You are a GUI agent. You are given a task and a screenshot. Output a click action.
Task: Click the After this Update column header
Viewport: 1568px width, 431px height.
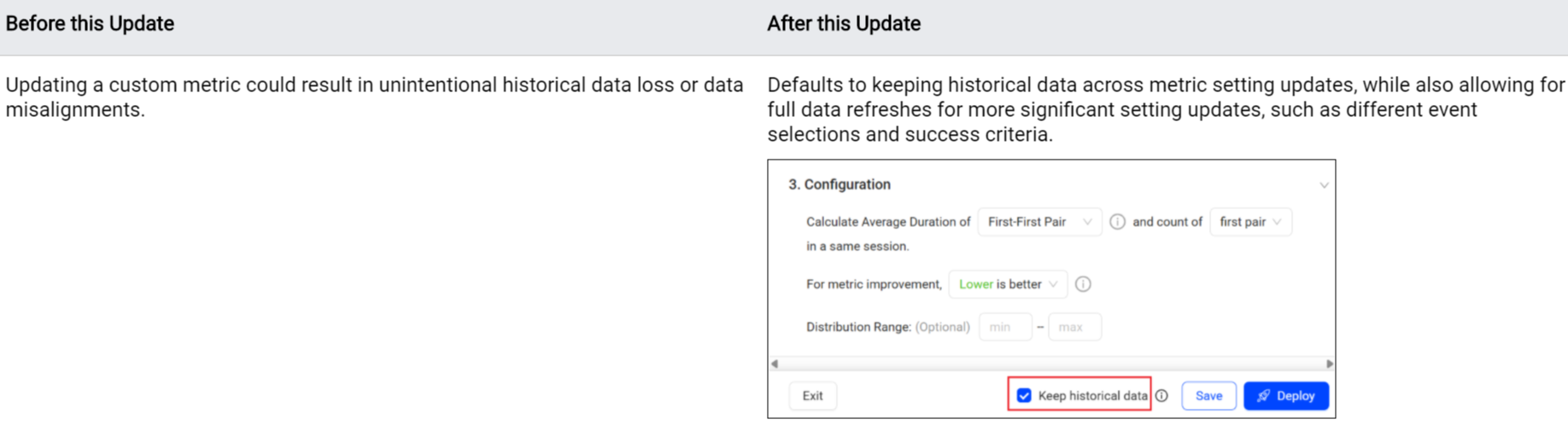[x=843, y=24]
